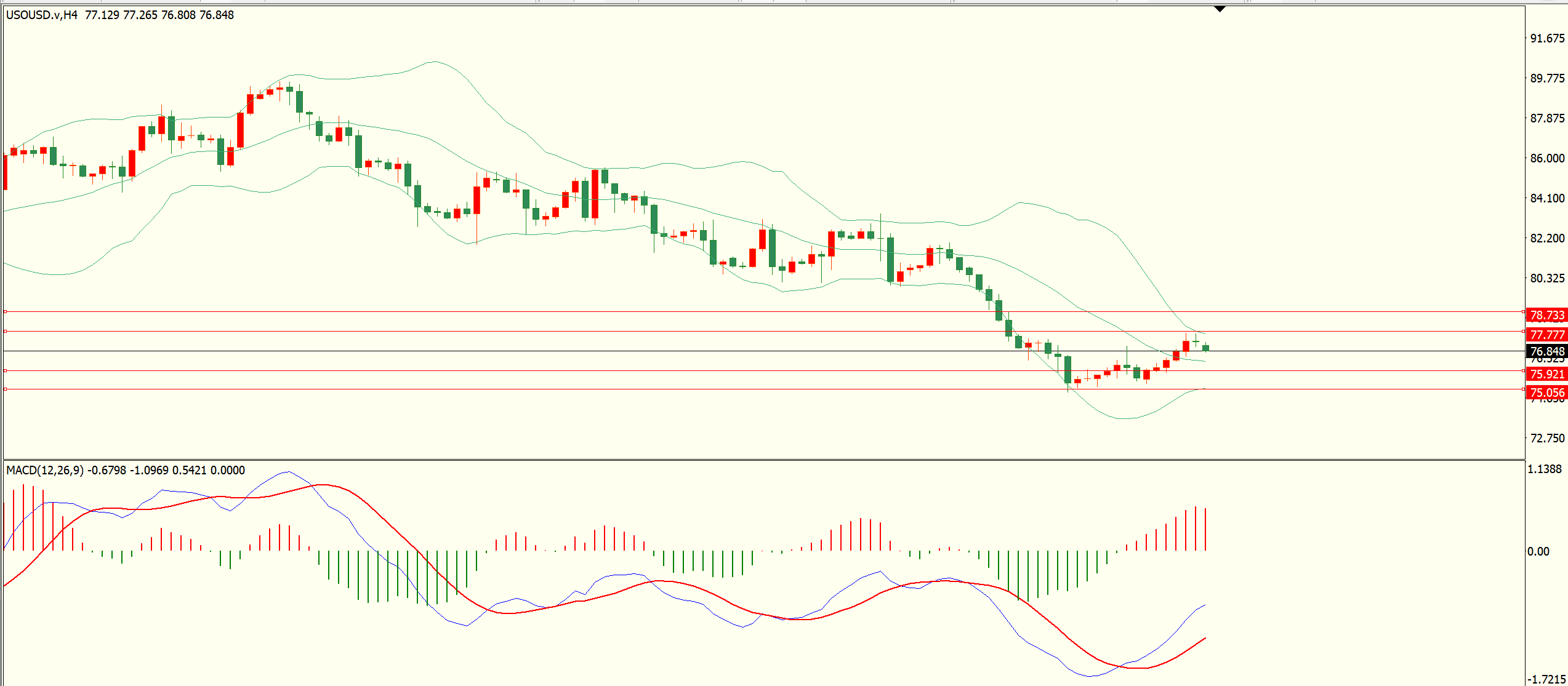Select the 77.777 red price label

[1547, 335]
